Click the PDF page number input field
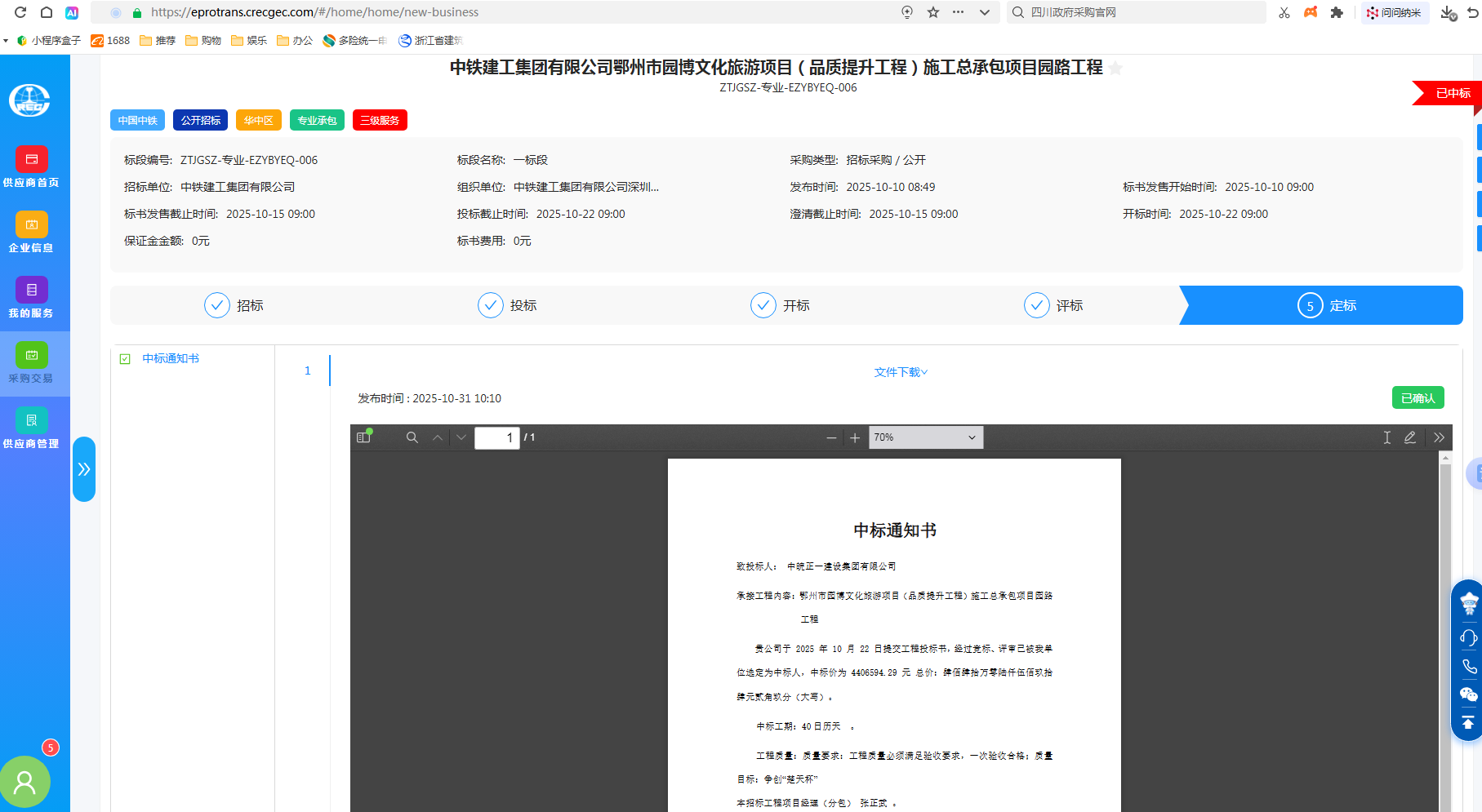The width and height of the screenshot is (1482, 812). (x=497, y=437)
